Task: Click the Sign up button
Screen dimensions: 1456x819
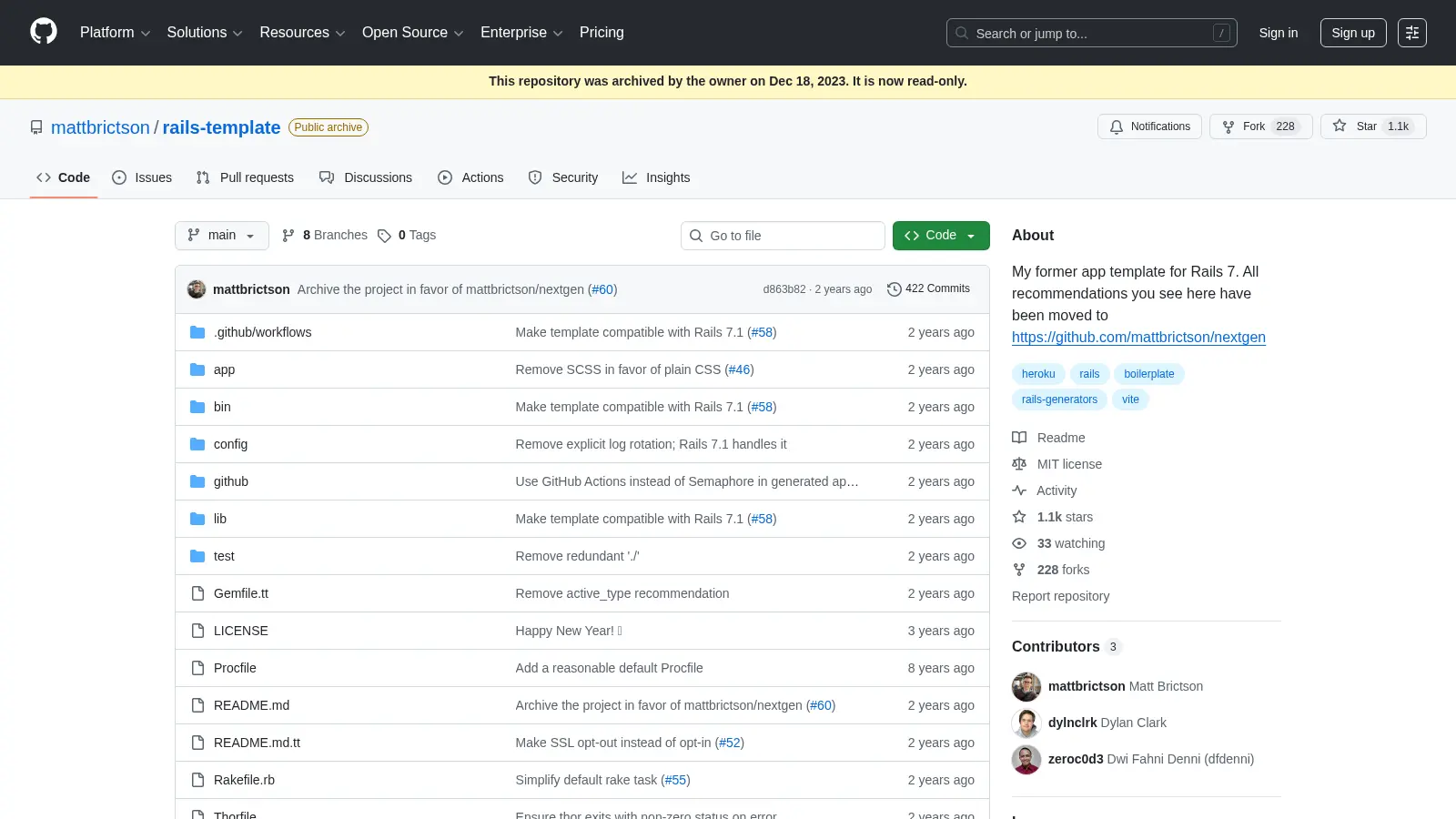Action: 1353,33
